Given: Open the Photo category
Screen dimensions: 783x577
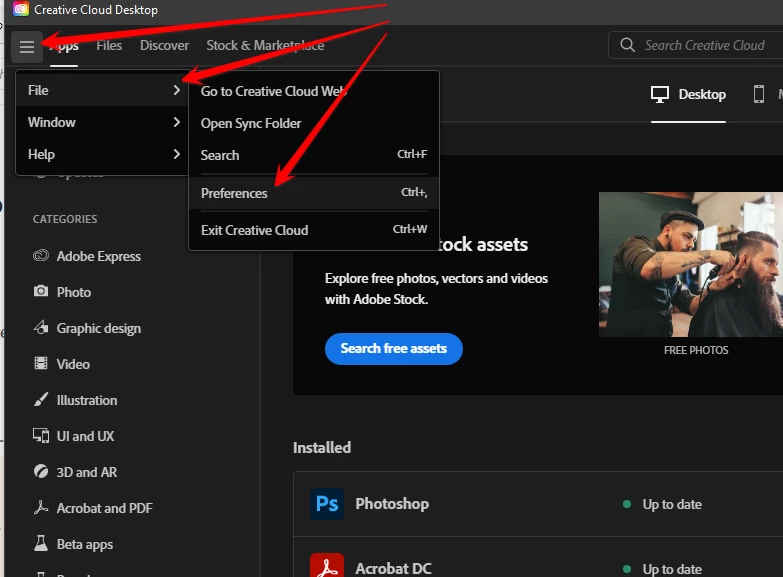Looking at the screenshot, I should [73, 292].
